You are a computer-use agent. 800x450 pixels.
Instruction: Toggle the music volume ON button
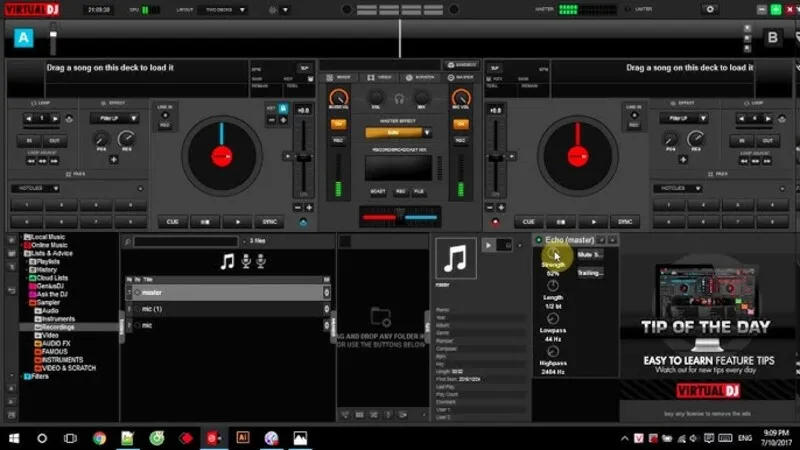click(x=338, y=124)
